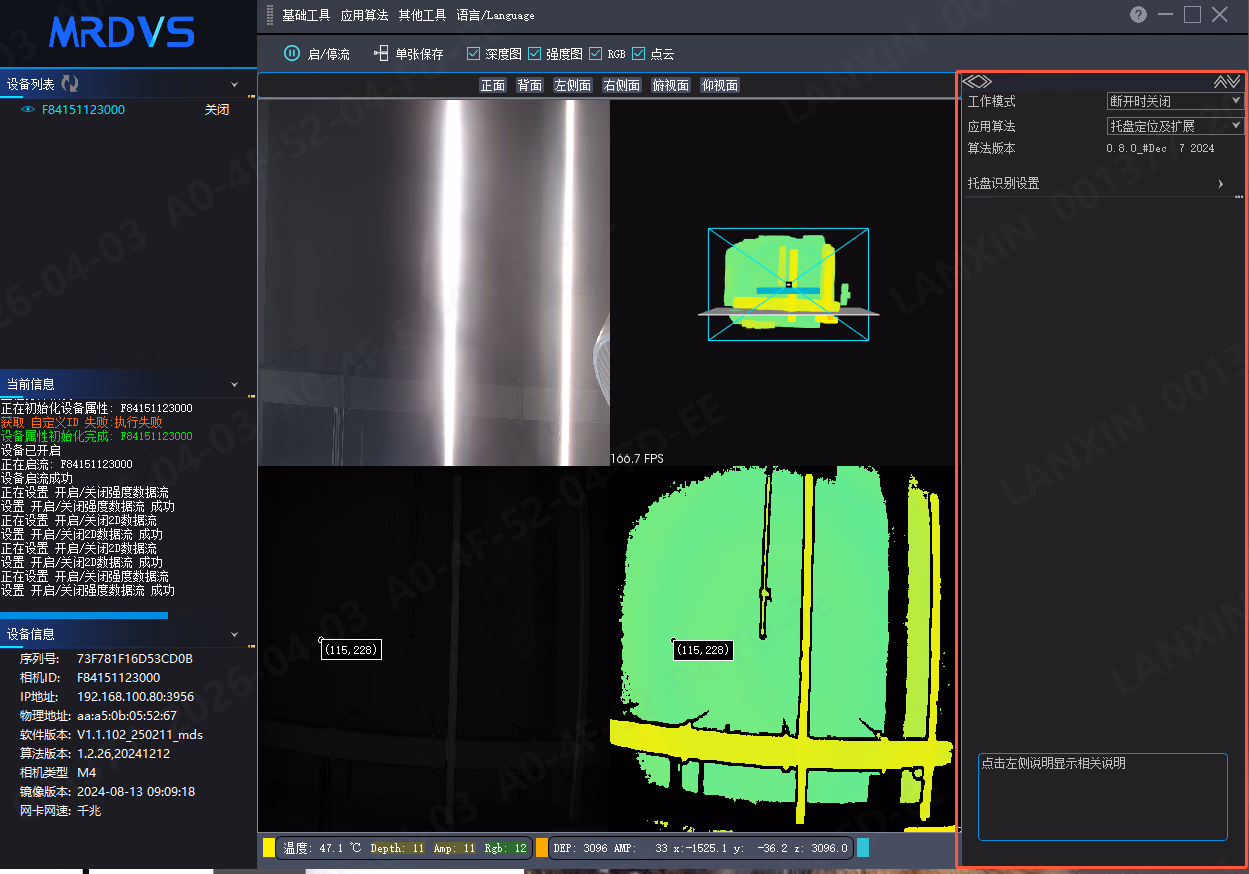Switch to the 俯视面 top view

coord(671,86)
